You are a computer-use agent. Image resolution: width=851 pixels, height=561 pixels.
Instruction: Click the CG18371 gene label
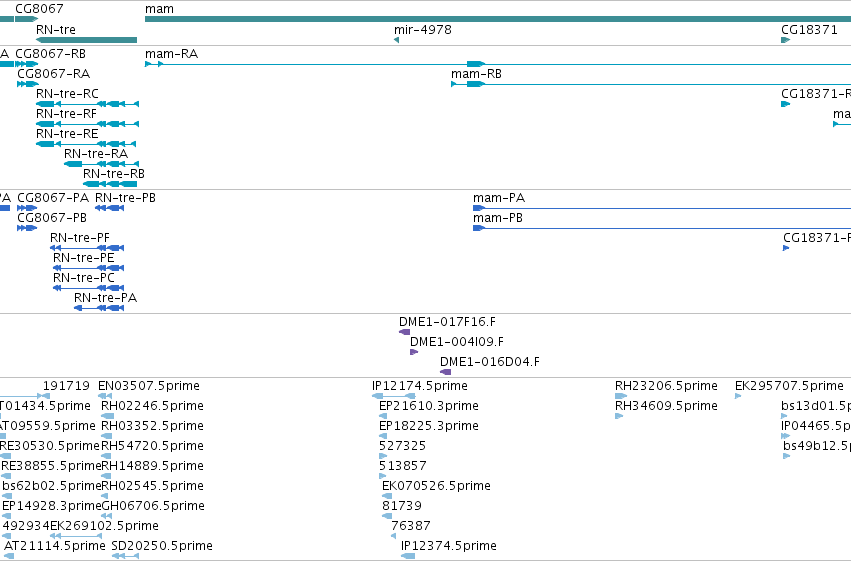coord(809,29)
